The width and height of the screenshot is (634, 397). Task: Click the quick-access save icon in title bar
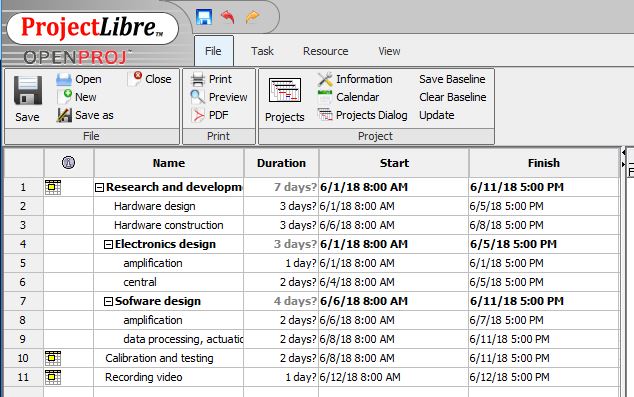coord(204,17)
